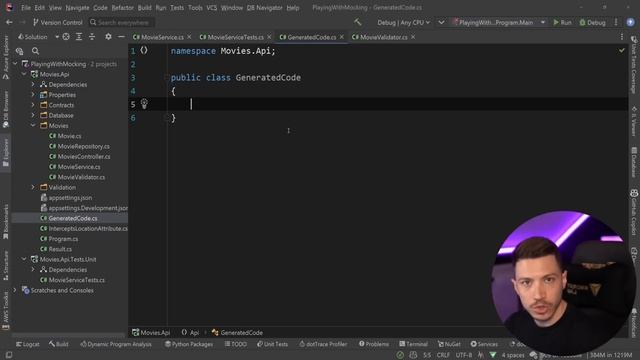Click the Expand All icon in Solution panel
The height and width of the screenshot is (360, 640).
point(79,37)
